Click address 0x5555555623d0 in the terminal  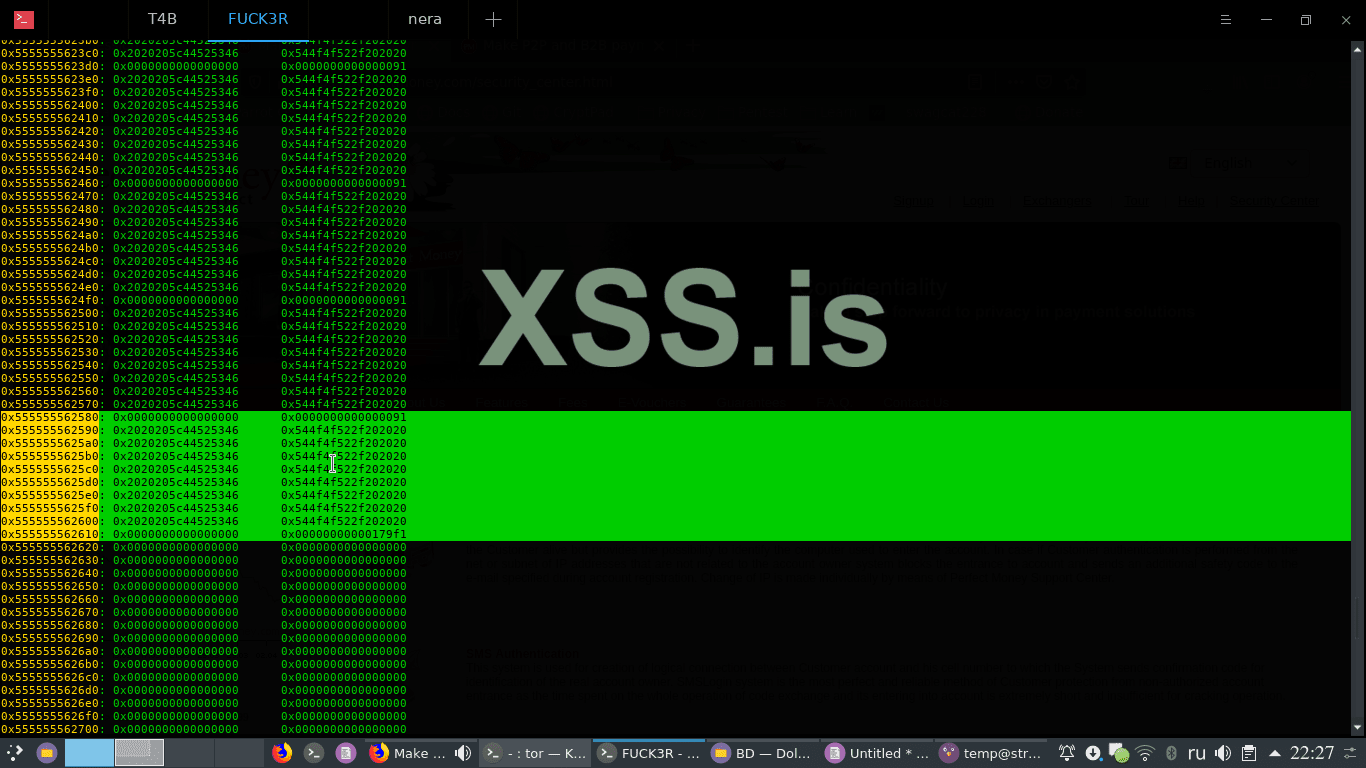pos(52,66)
